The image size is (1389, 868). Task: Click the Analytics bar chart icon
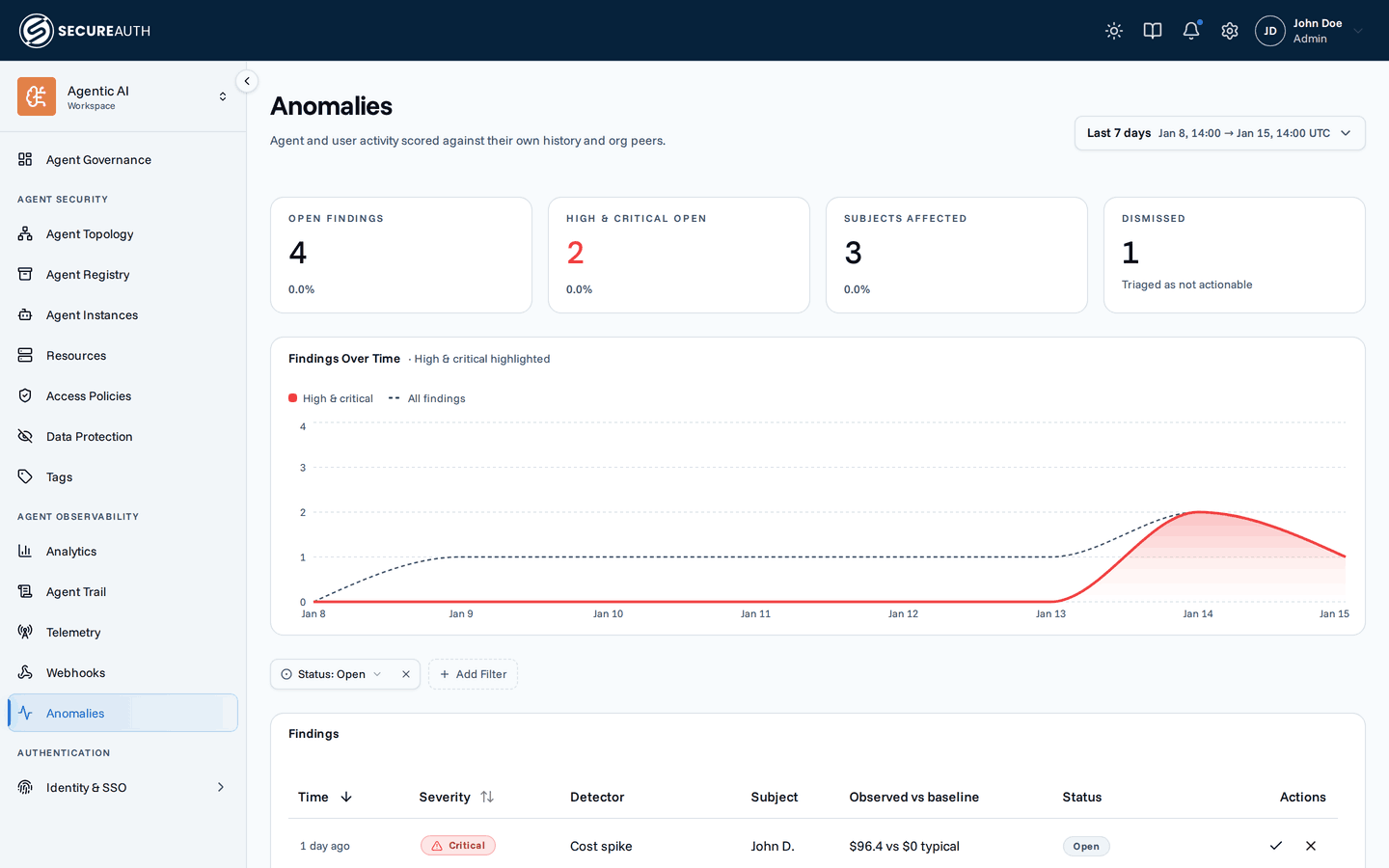point(25,551)
